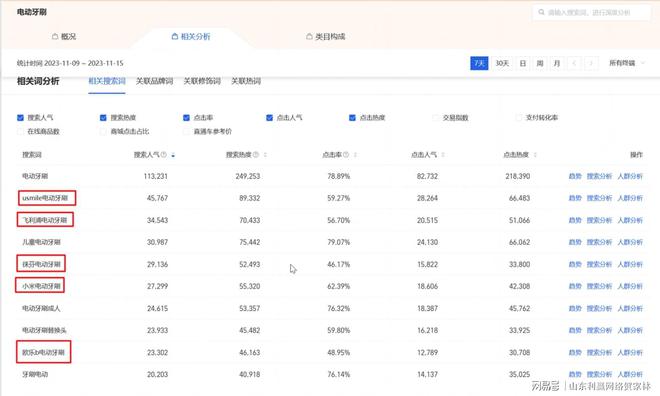Open 人群分析 link for 飞利浦电动牙刷 row
This screenshot has height=396, width=660.
tap(630, 220)
